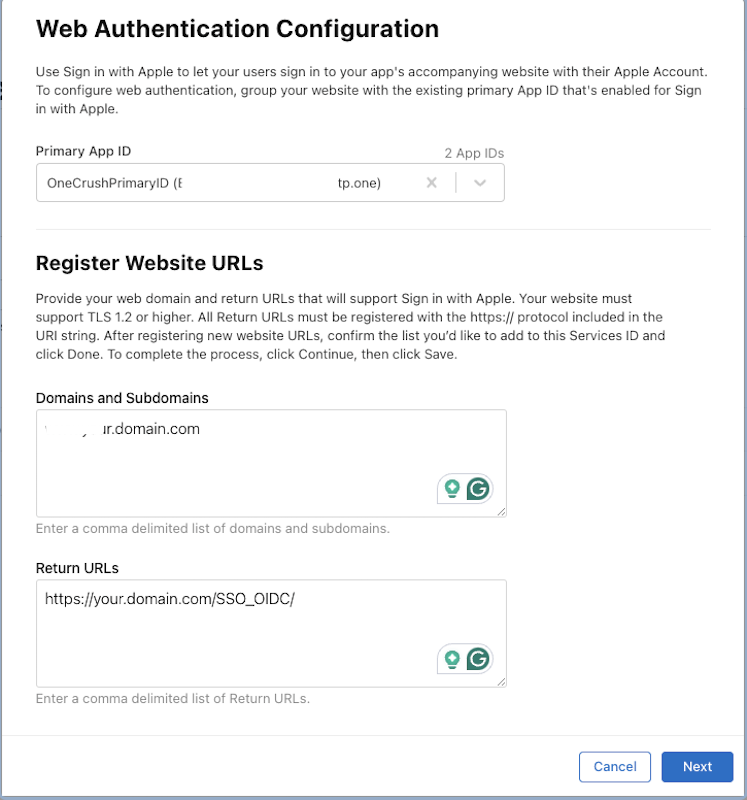Image resolution: width=747 pixels, height=800 pixels.
Task: Open Grammarly icon in Domains and Subdomains field
Action: click(479, 488)
